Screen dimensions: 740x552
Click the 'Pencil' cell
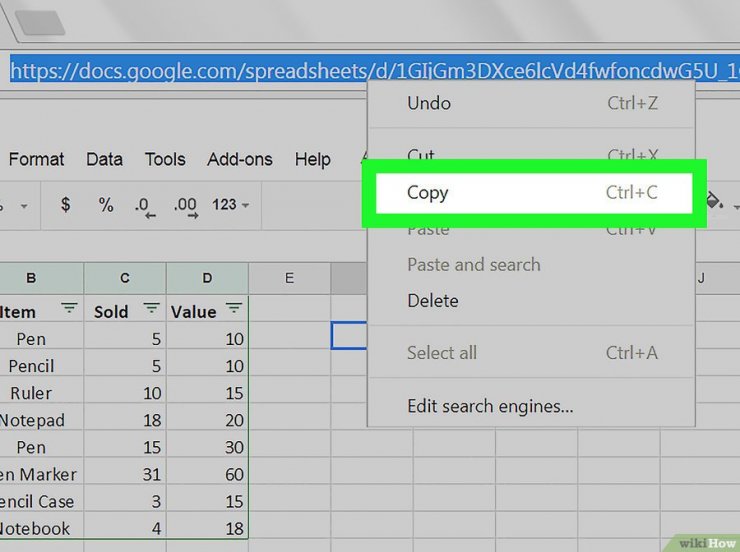click(x=42, y=366)
